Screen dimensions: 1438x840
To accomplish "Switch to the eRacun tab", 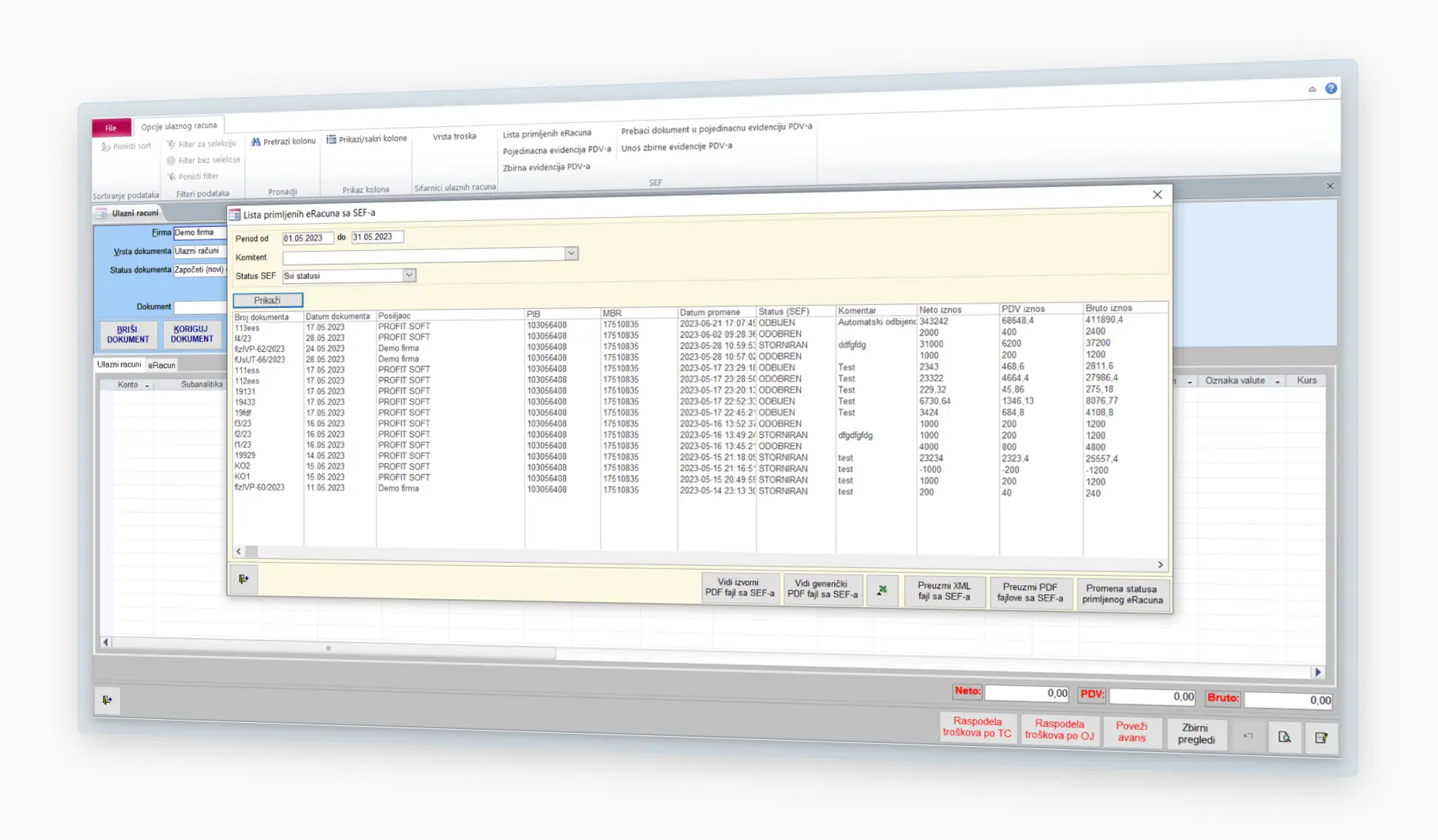I will (x=162, y=365).
